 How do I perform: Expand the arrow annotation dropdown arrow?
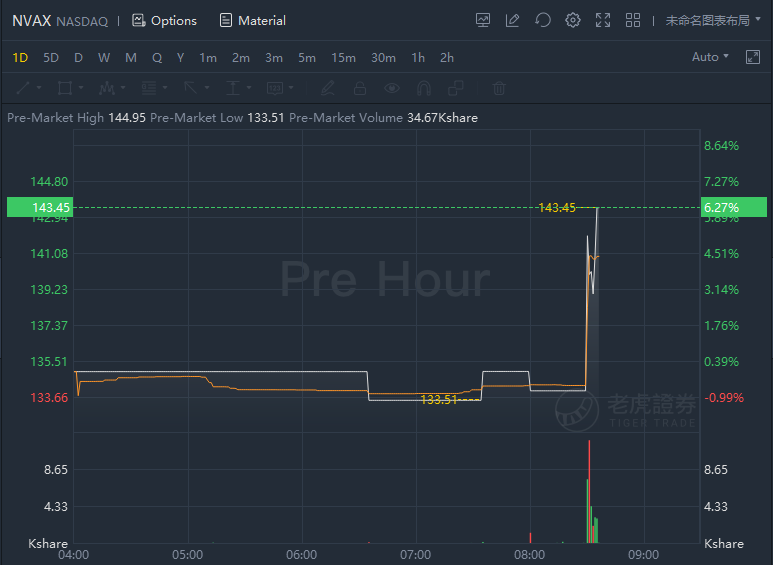[x=207, y=88]
